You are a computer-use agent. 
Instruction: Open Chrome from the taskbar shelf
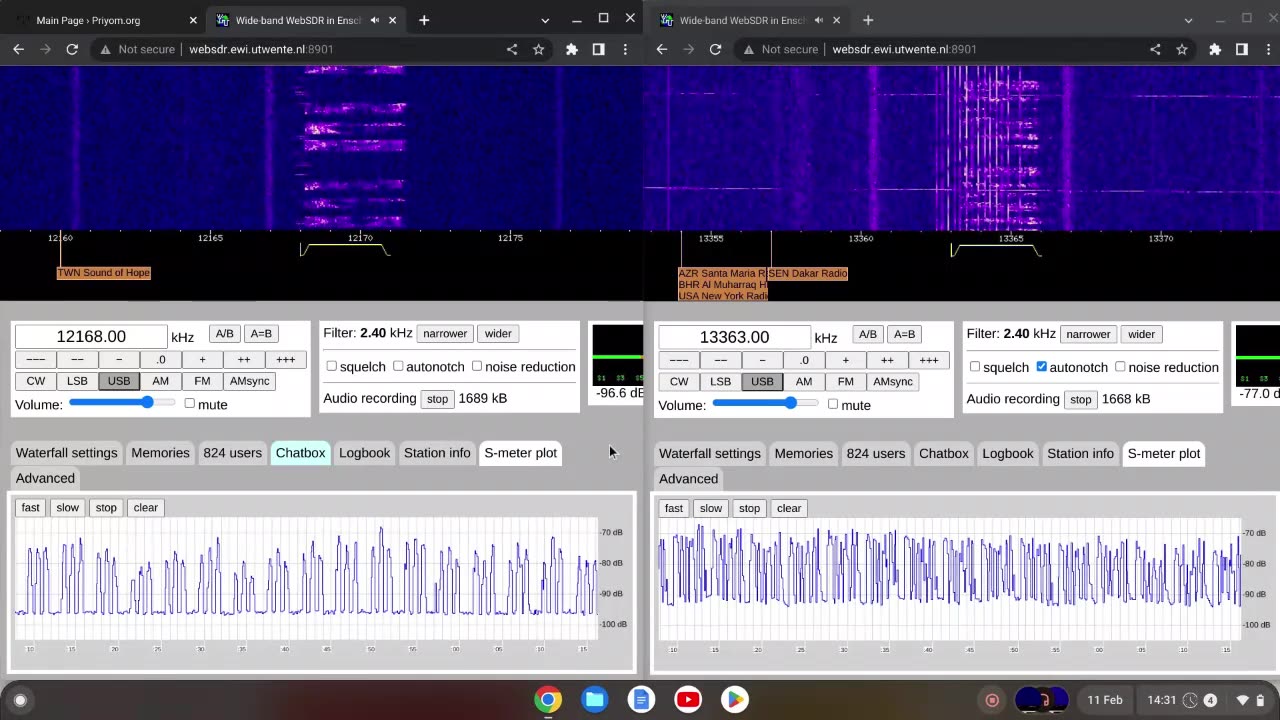point(547,699)
